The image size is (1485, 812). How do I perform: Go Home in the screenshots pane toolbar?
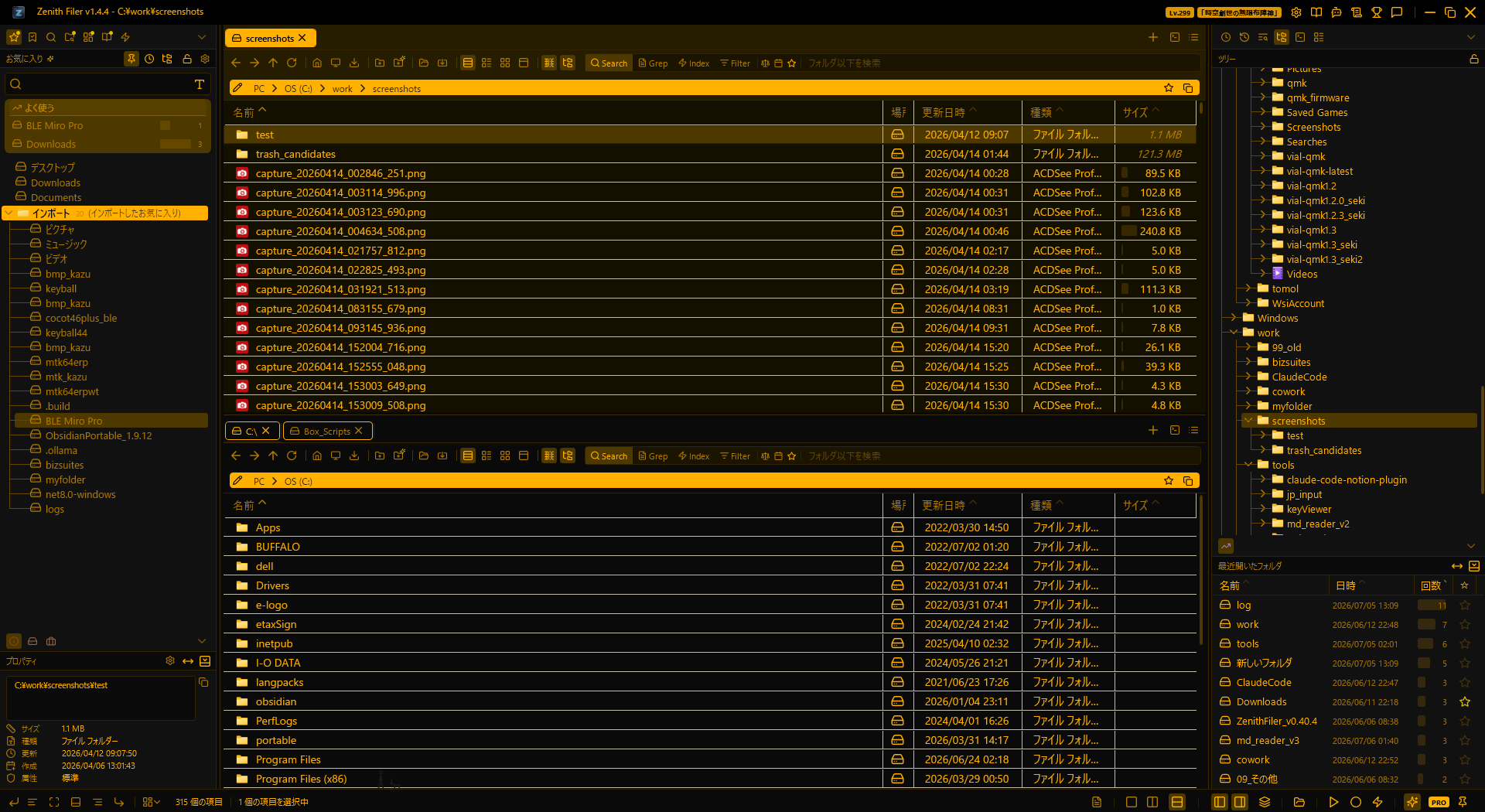(317, 63)
